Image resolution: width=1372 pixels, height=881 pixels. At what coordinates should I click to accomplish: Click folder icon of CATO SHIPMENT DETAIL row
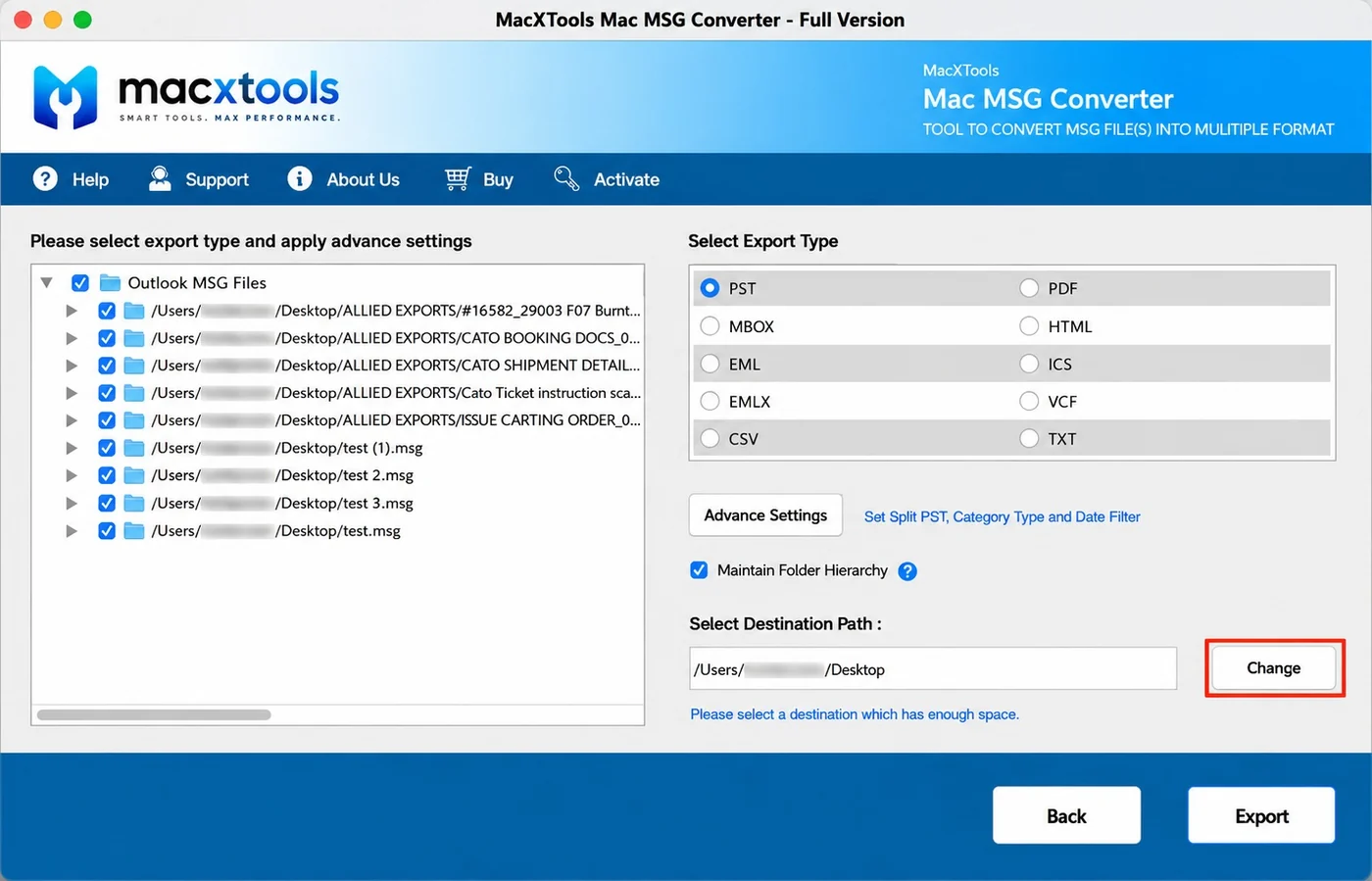pyautogui.click(x=134, y=366)
